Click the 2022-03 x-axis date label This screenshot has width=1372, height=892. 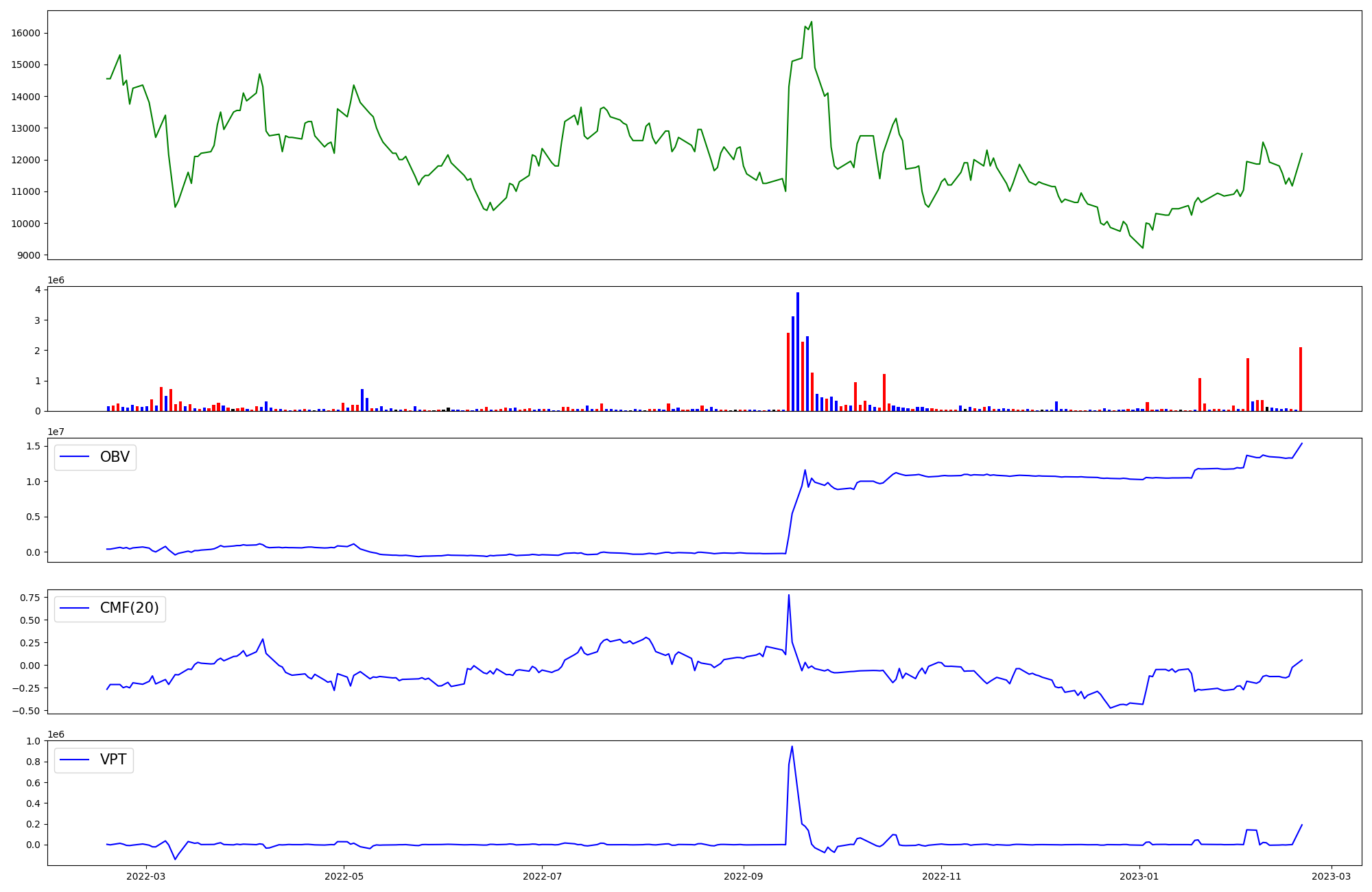[x=146, y=876]
